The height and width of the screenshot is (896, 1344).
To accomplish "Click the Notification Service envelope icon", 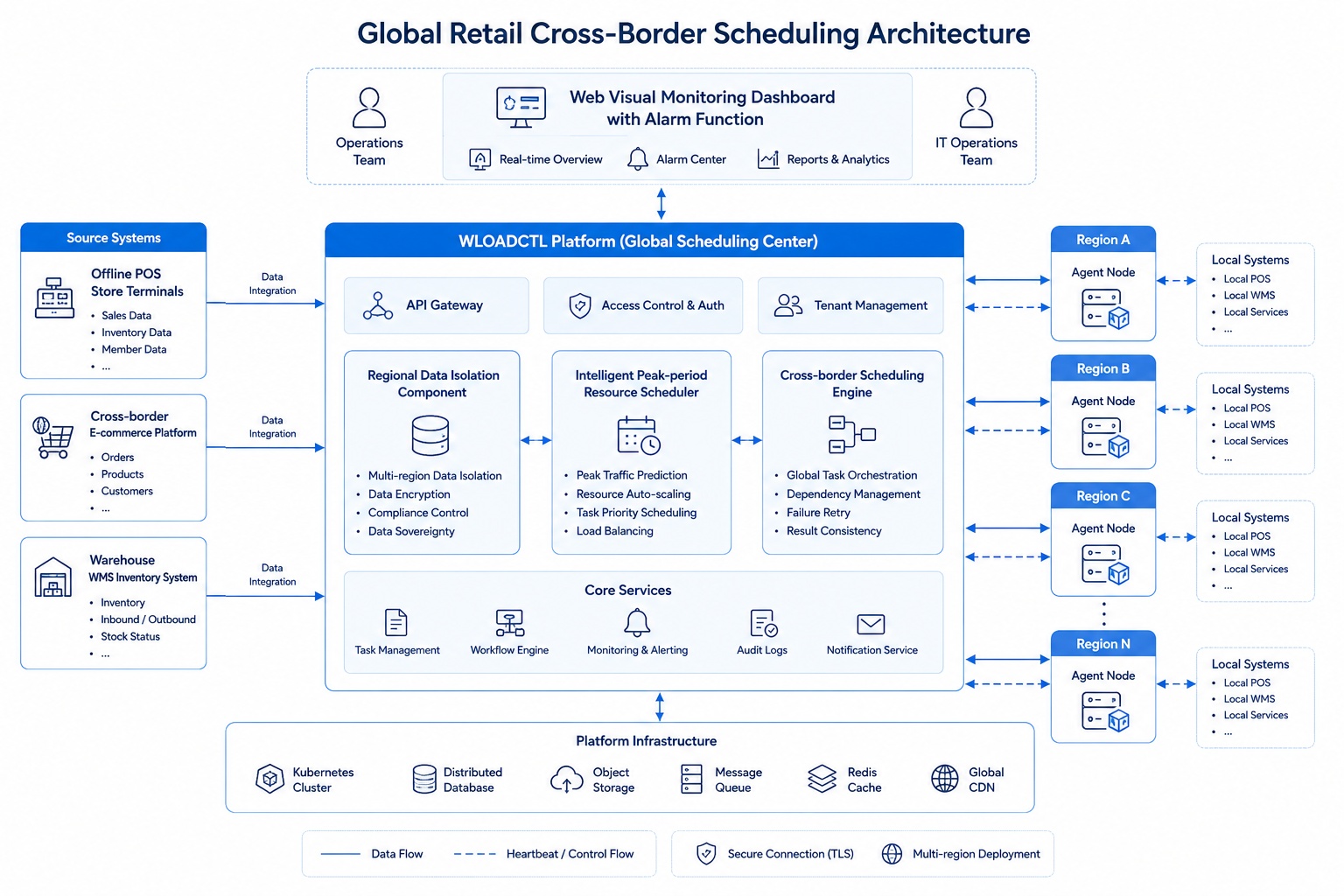I will (871, 624).
